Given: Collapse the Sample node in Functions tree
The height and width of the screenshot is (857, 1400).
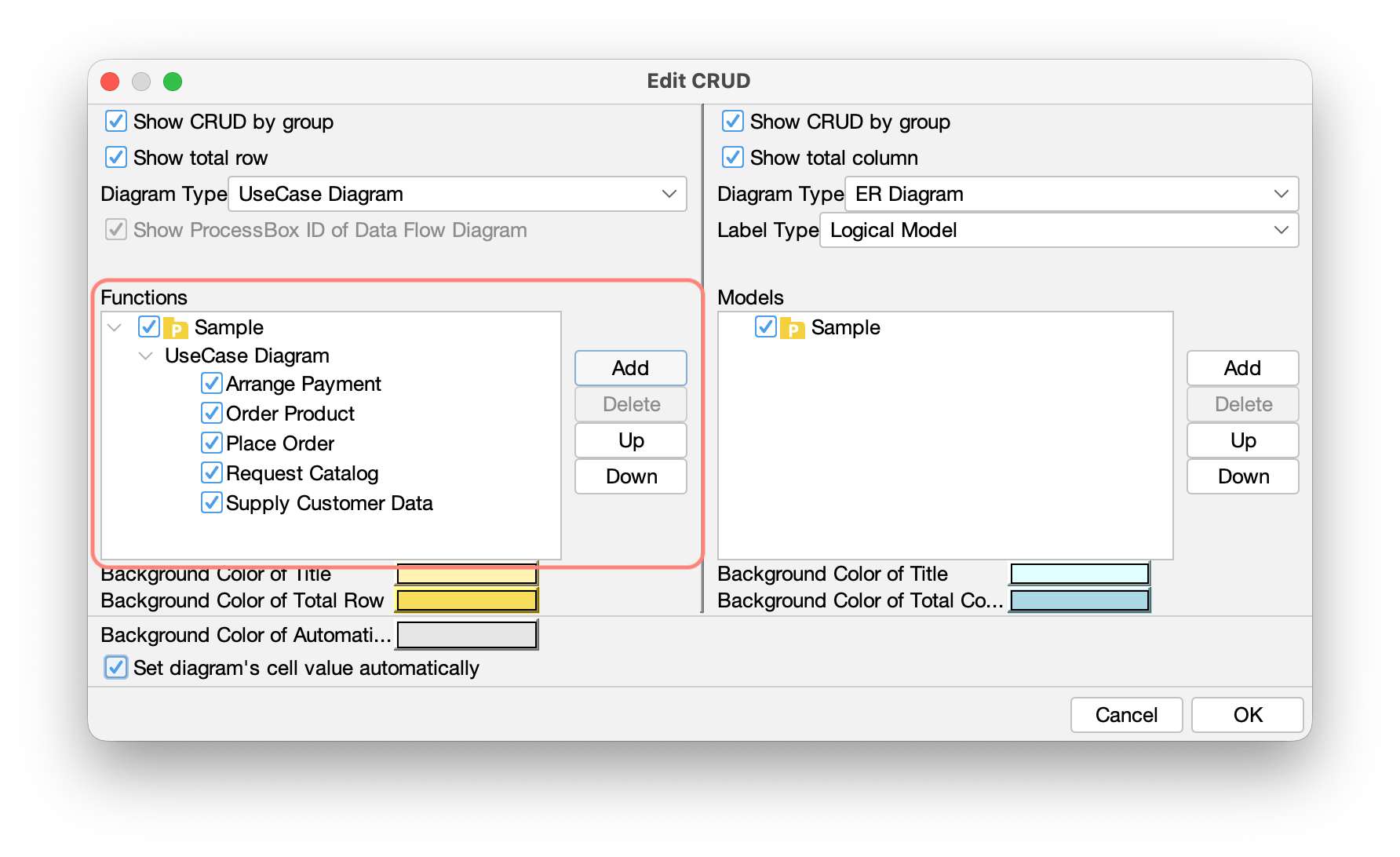Looking at the screenshot, I should (x=113, y=327).
